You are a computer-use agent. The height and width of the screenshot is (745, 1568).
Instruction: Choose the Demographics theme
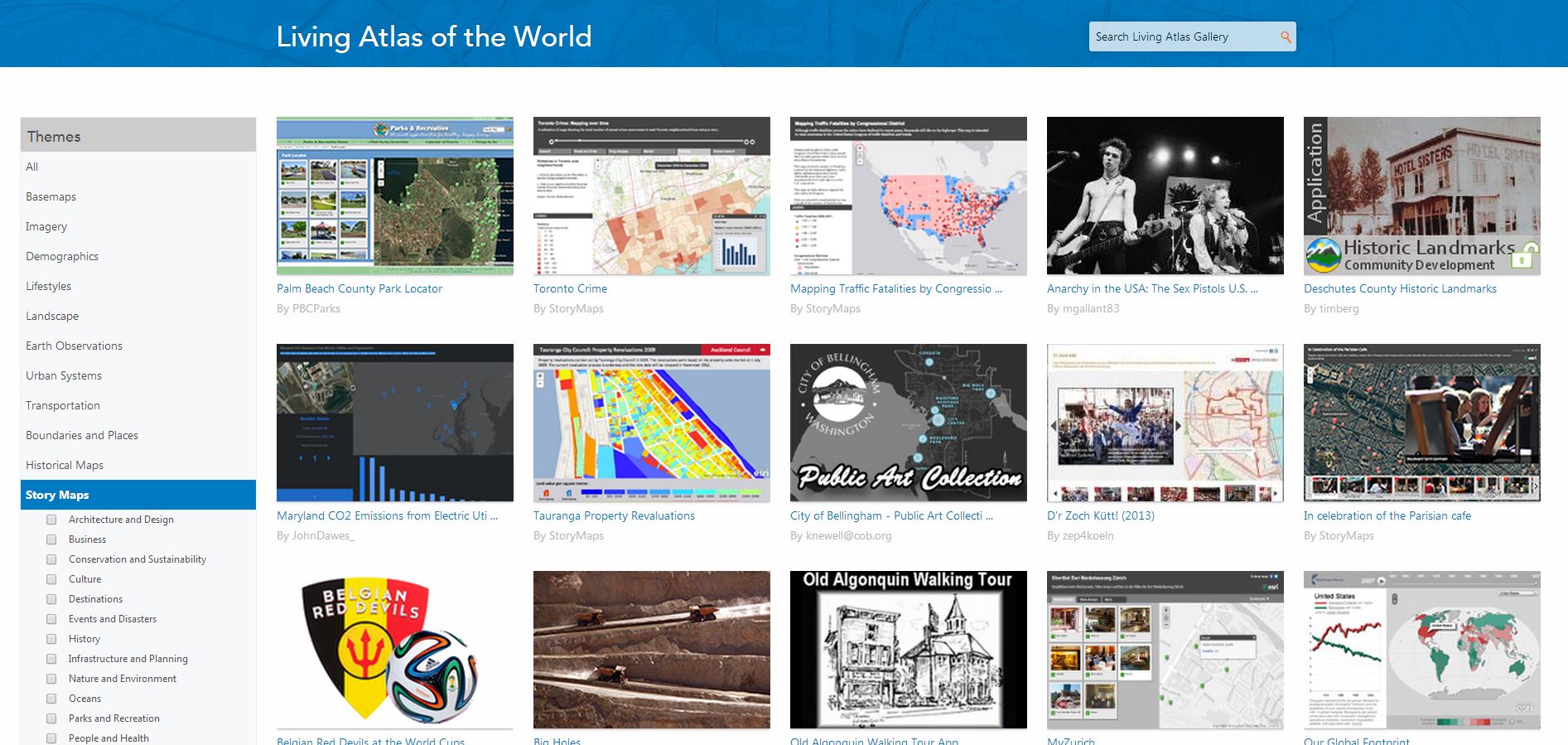138,256
